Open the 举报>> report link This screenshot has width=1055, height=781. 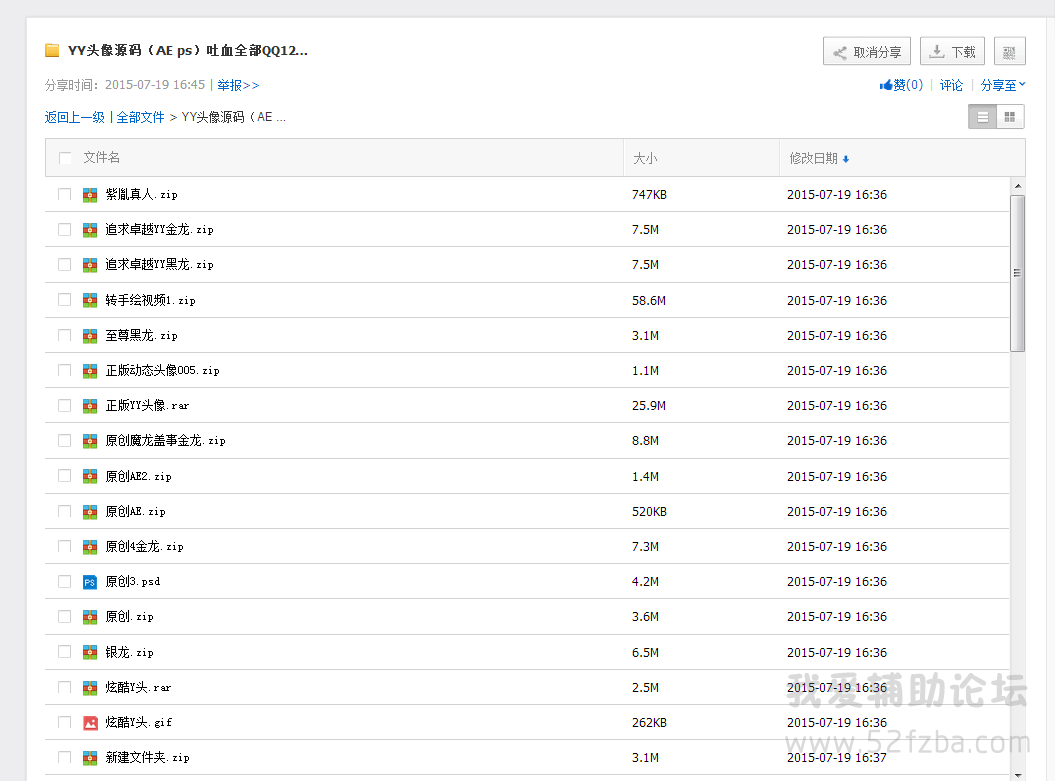[x=238, y=85]
